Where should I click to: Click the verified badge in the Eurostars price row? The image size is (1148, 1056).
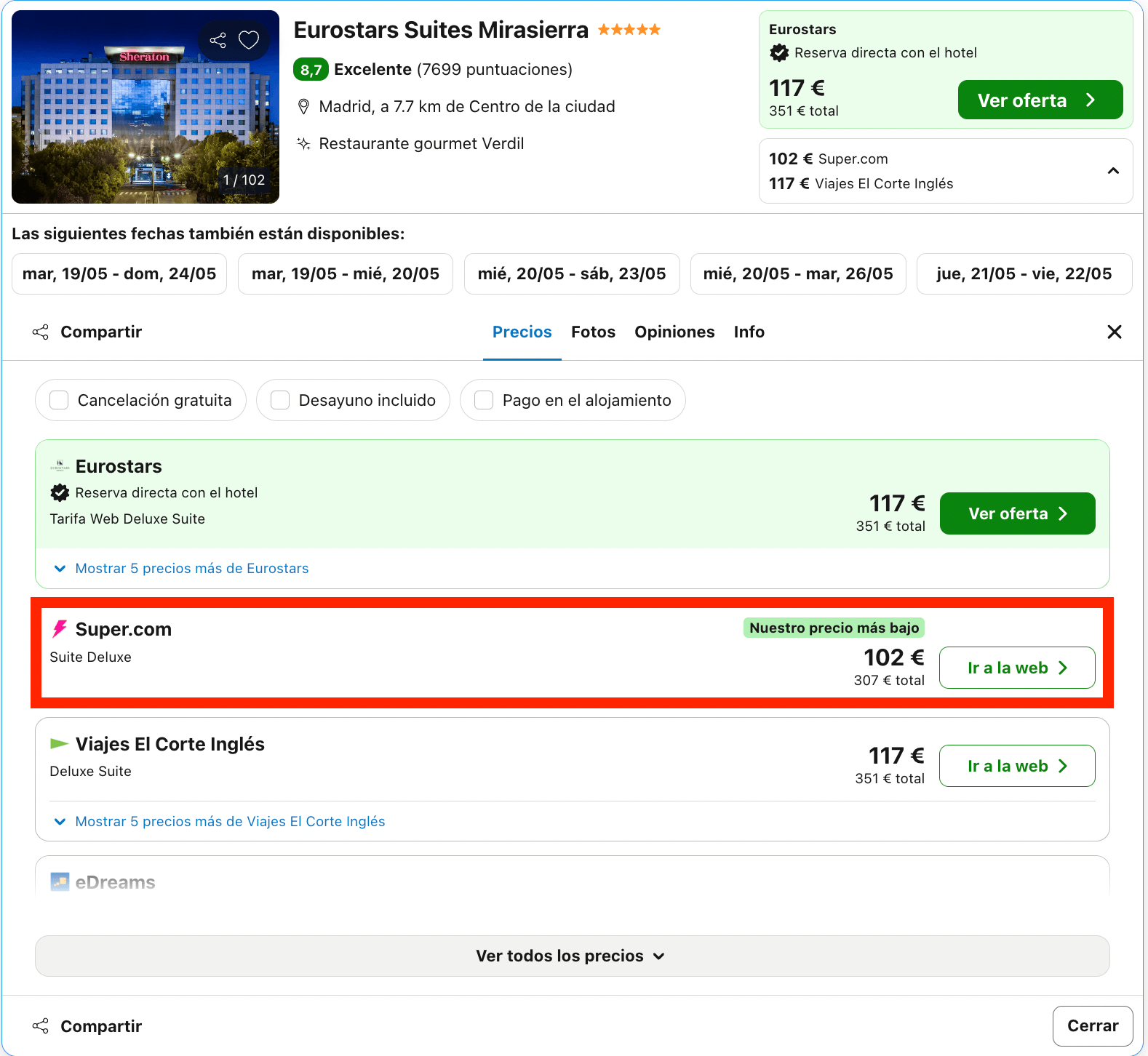tap(60, 493)
